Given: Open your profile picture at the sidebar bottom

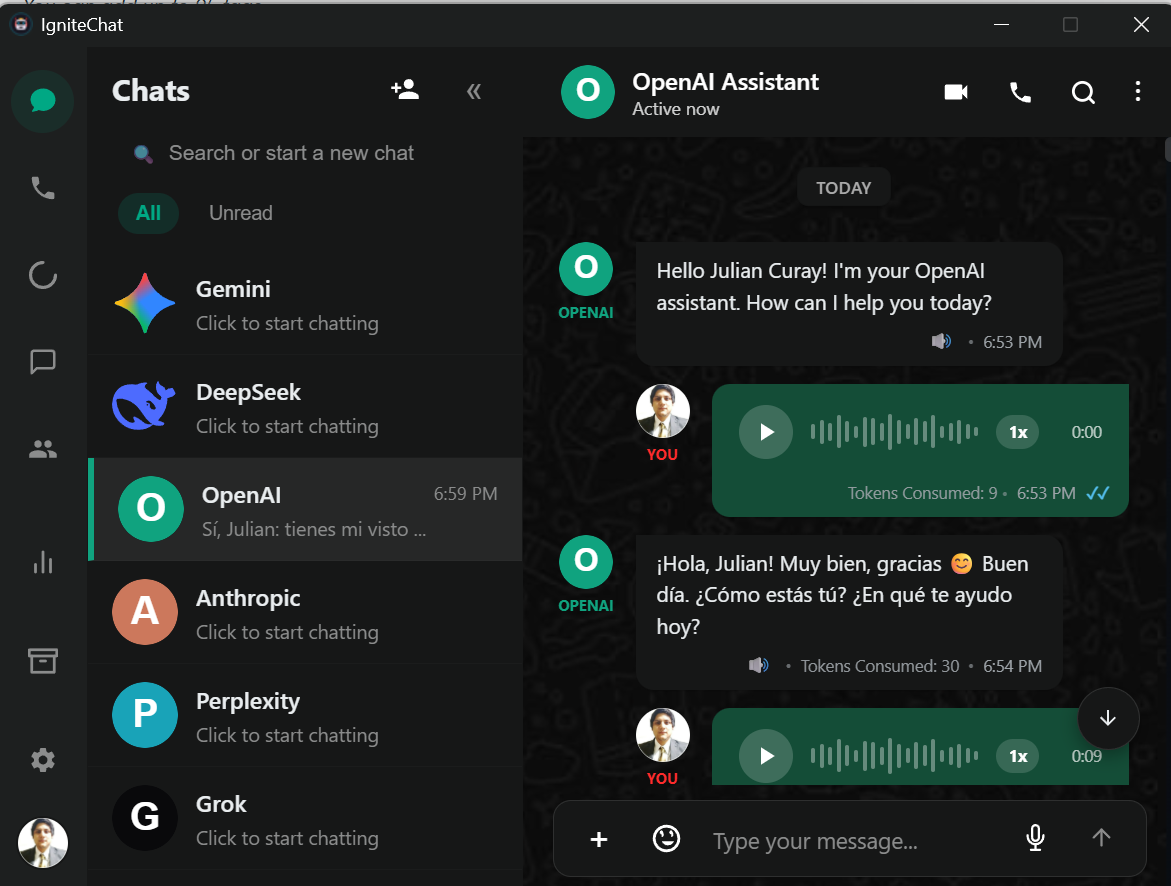Looking at the screenshot, I should 43,843.
